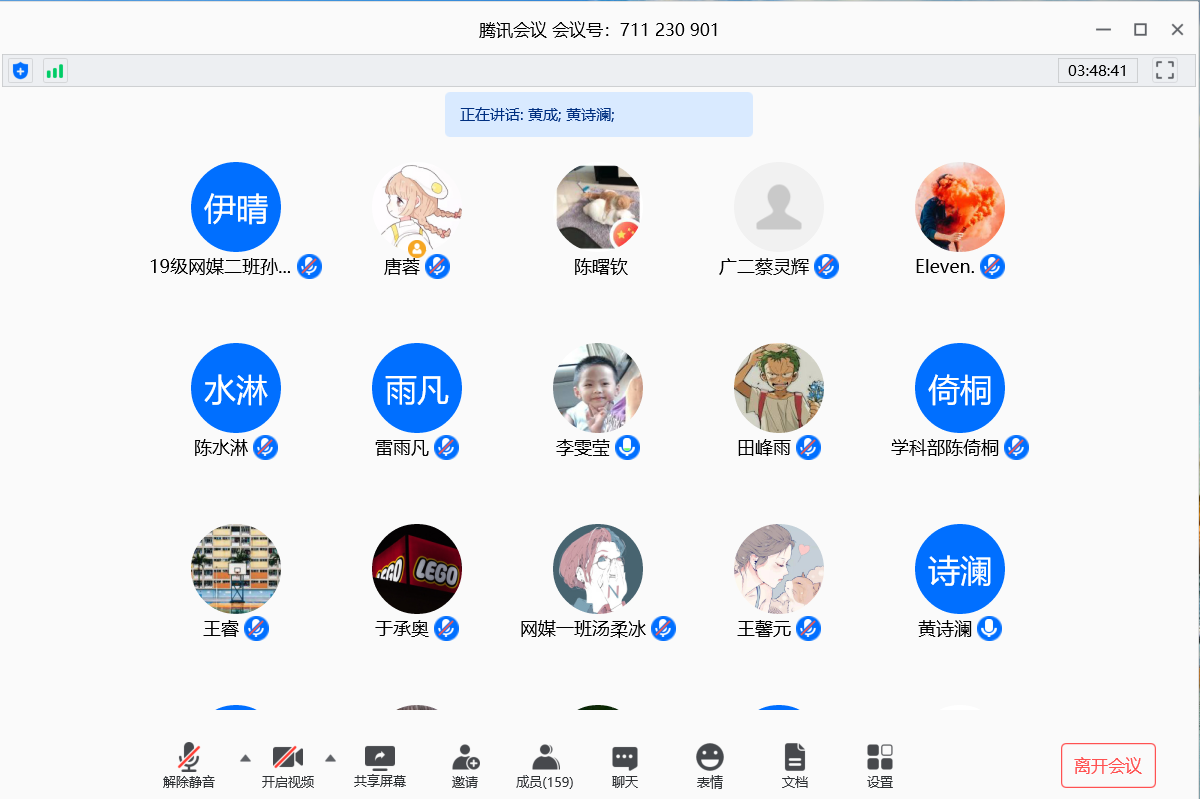Open the Share Screen (共享屏幕) tool

[380, 766]
